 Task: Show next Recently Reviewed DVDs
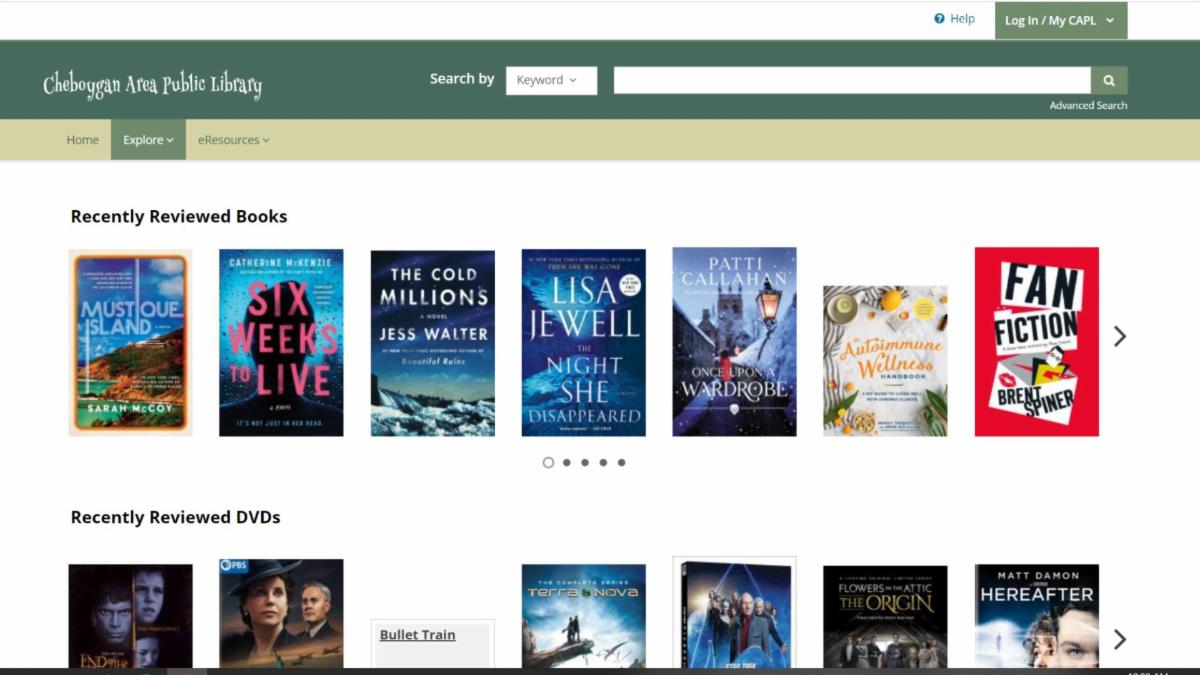[1120, 639]
